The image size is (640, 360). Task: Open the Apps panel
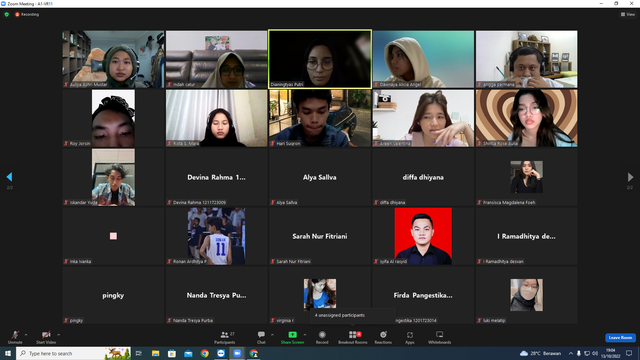410,337
